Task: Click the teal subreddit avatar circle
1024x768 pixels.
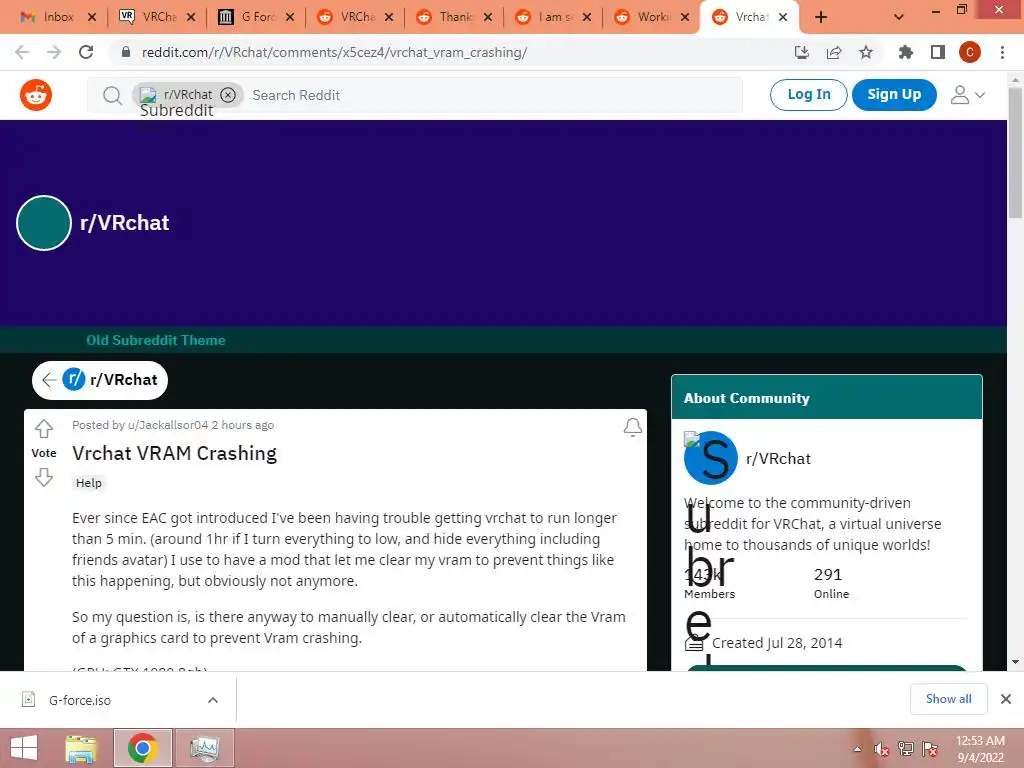Action: (44, 223)
